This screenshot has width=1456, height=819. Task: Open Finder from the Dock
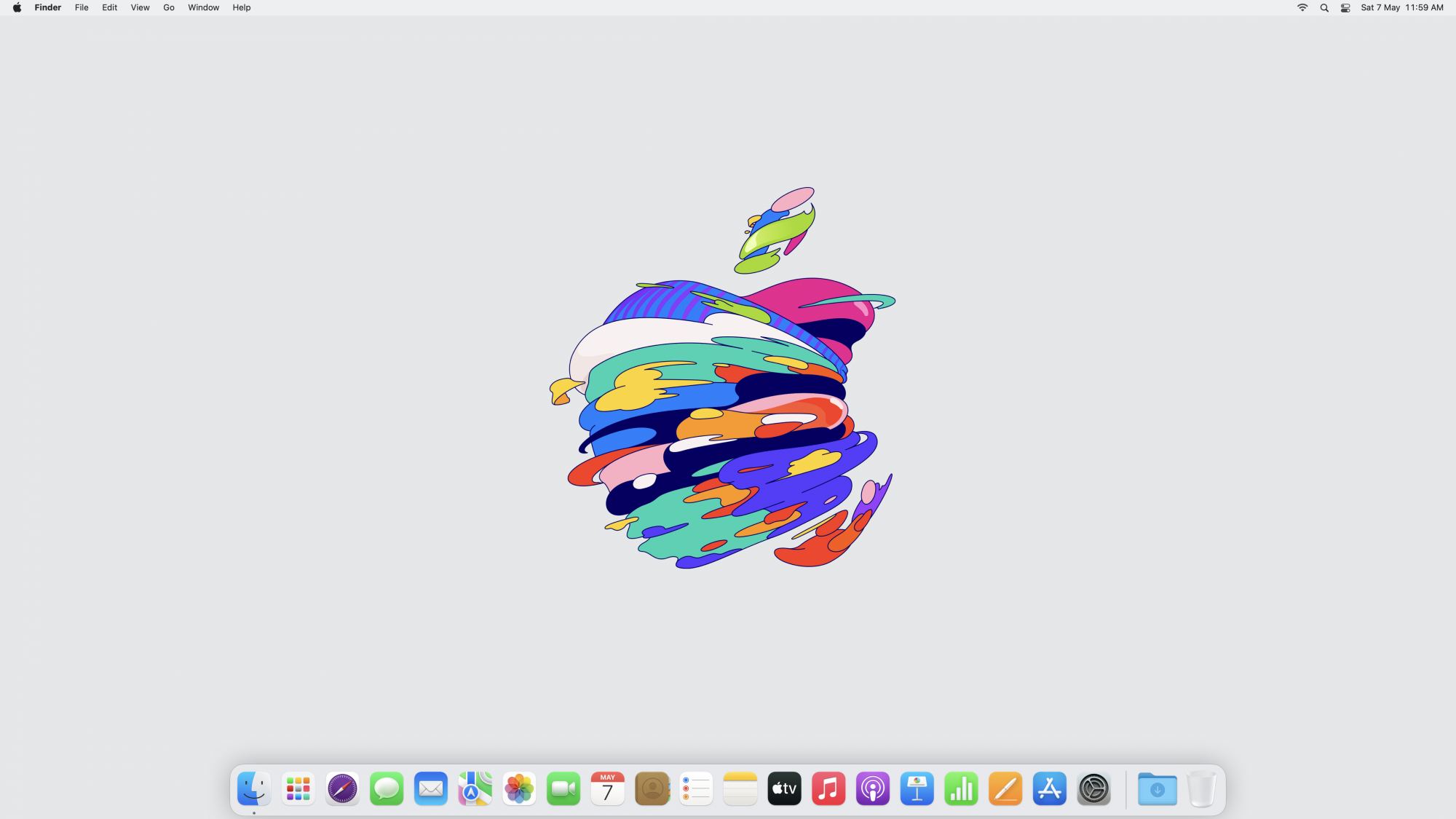254,789
